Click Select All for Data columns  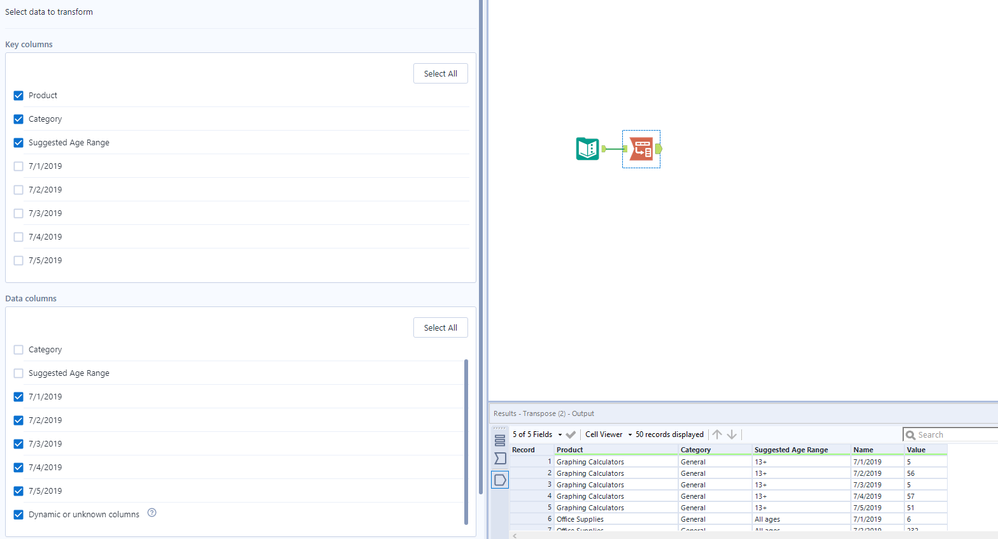(x=440, y=328)
